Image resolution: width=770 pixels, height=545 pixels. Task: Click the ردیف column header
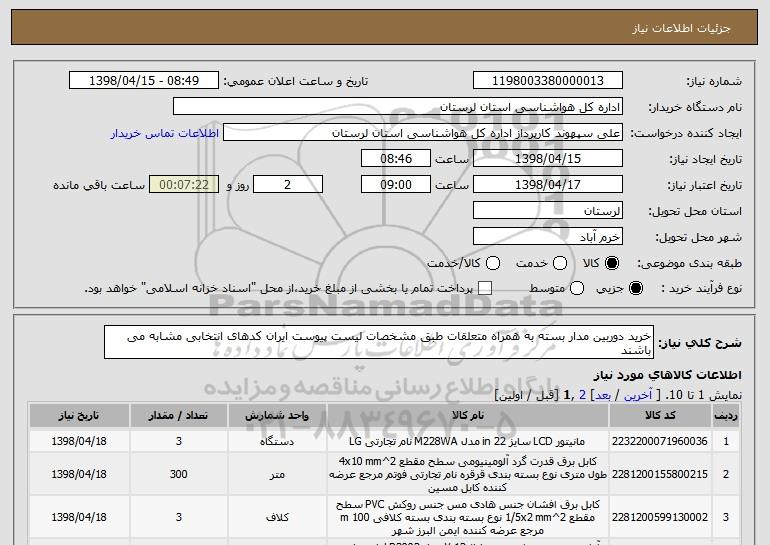726,415
